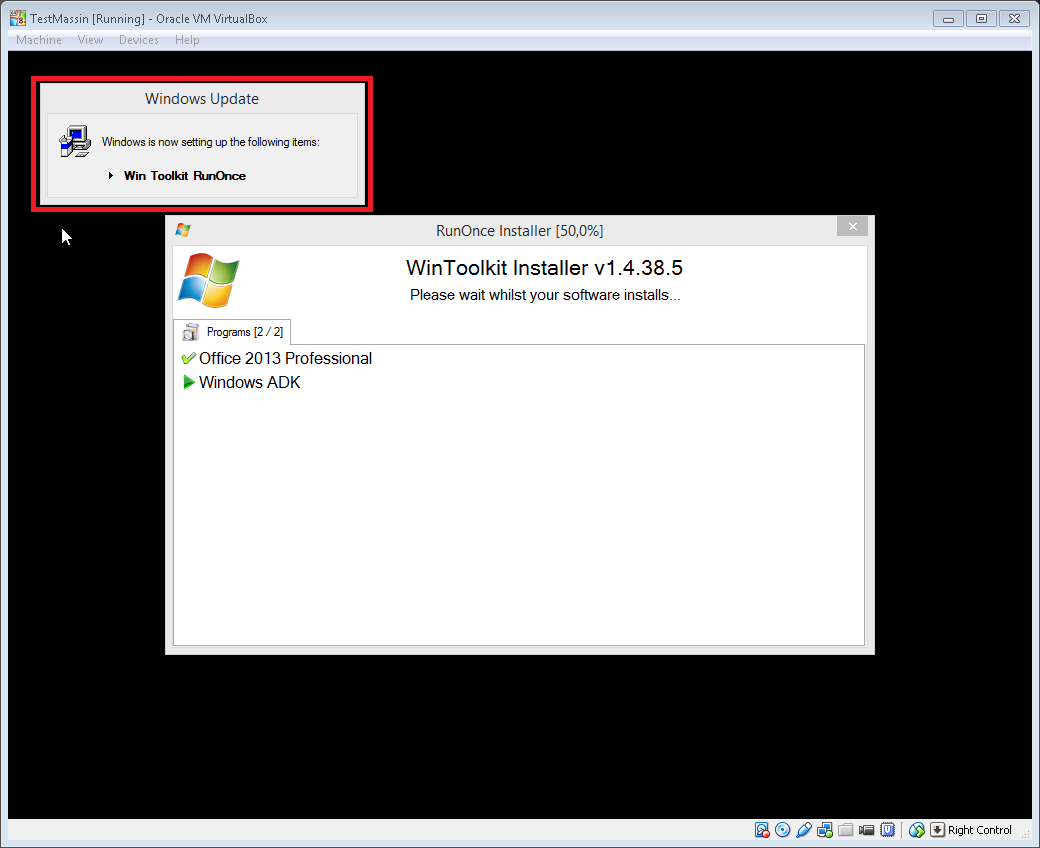
Task: Click arrow bullet beside Win Toolkit RunOnce
Action: tap(111, 176)
